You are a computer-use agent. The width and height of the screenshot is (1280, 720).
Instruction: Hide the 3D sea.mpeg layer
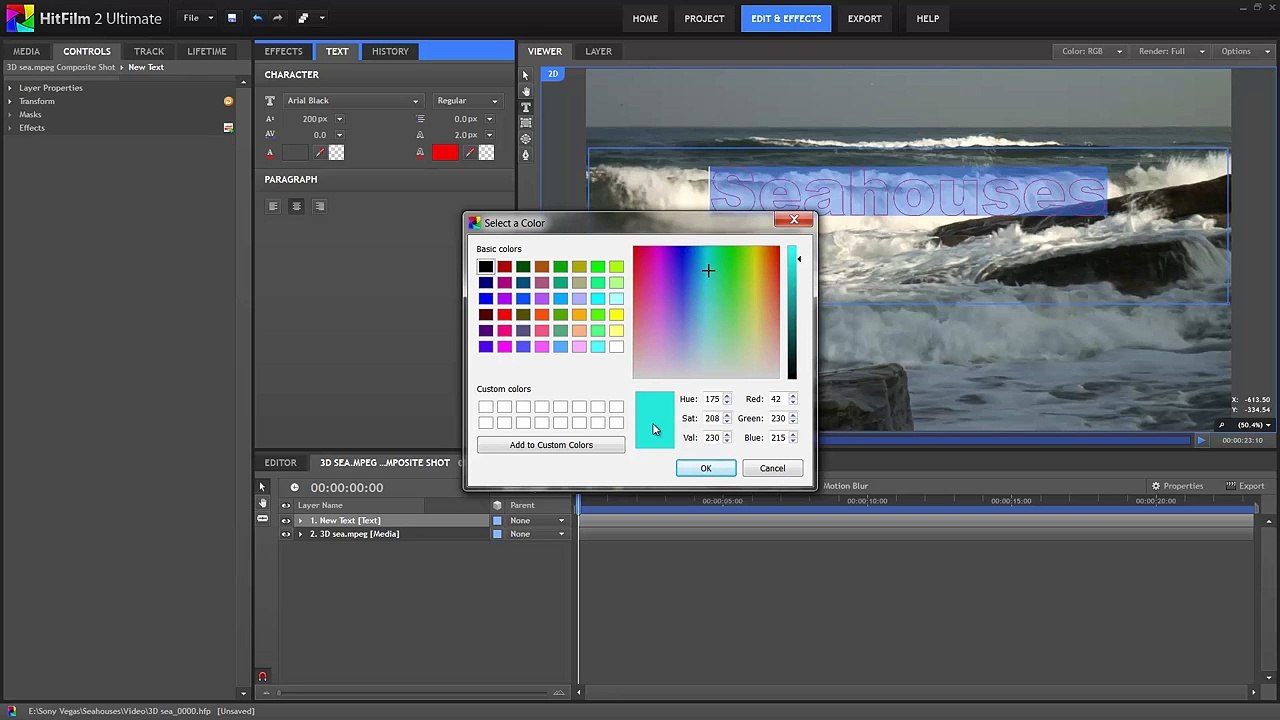(286, 534)
